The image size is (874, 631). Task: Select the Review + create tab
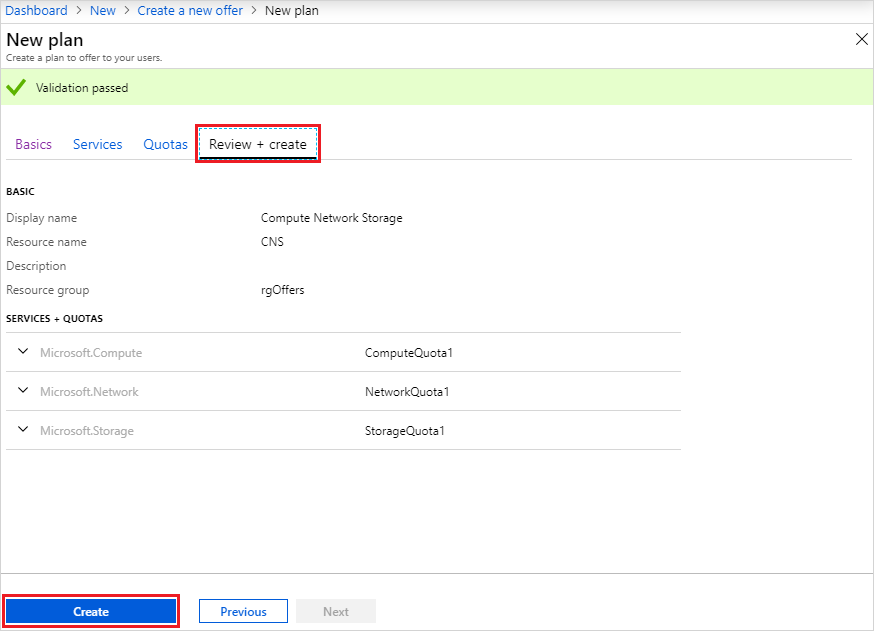pyautogui.click(x=257, y=144)
